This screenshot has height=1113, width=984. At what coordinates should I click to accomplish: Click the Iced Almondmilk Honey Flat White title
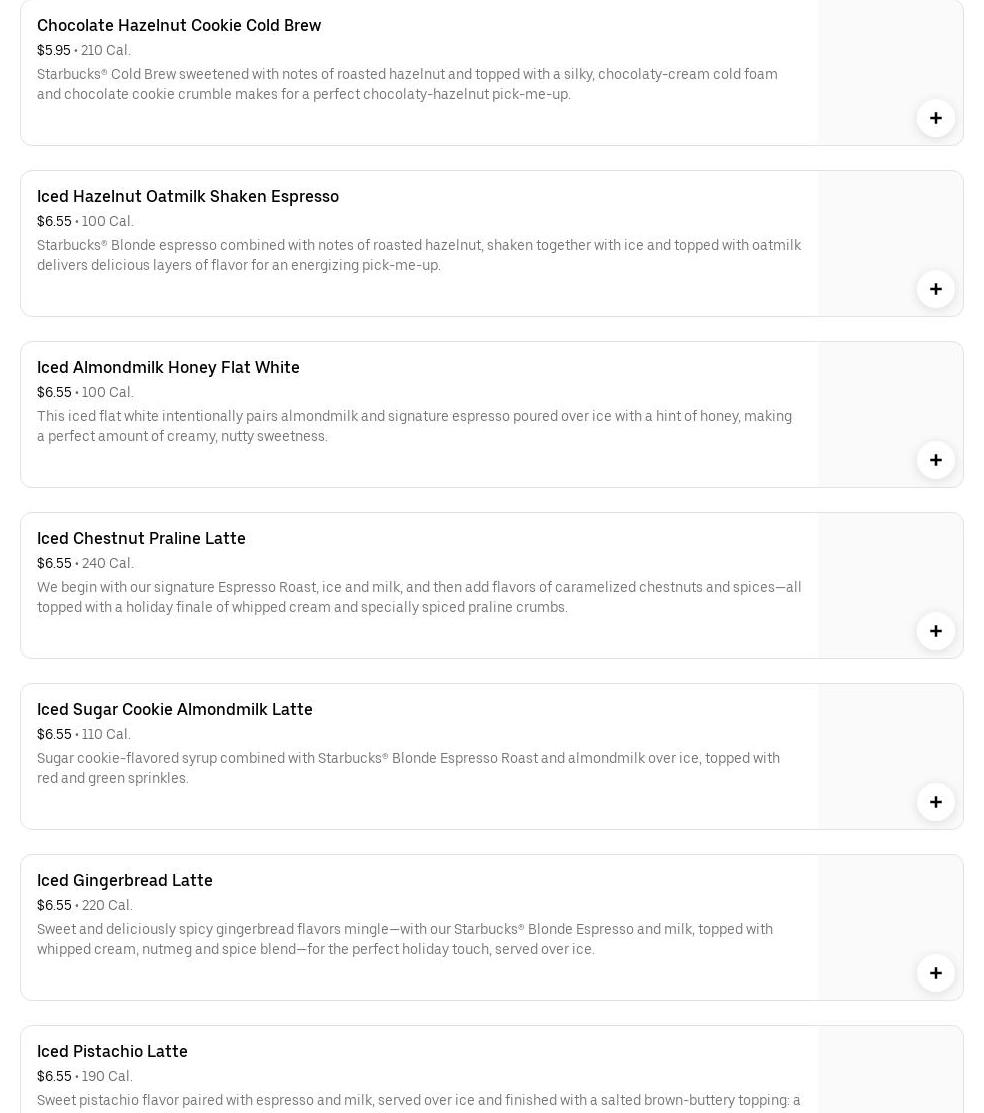click(x=168, y=367)
